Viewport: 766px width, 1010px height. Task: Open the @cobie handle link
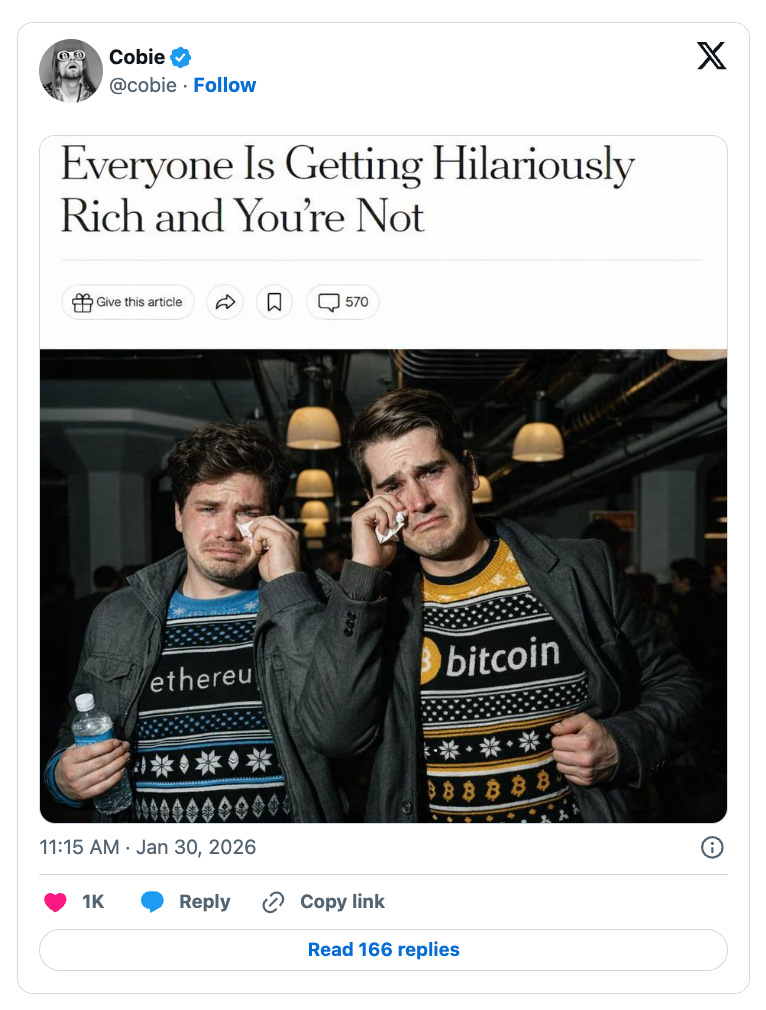[143, 85]
